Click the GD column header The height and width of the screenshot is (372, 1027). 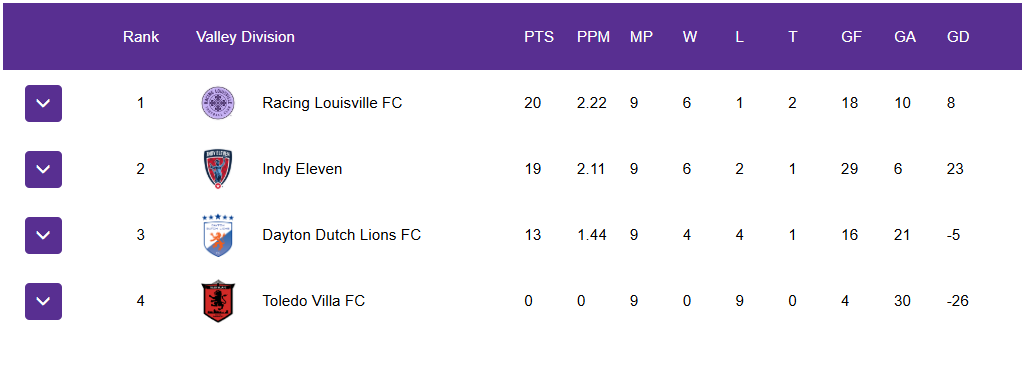pos(958,37)
